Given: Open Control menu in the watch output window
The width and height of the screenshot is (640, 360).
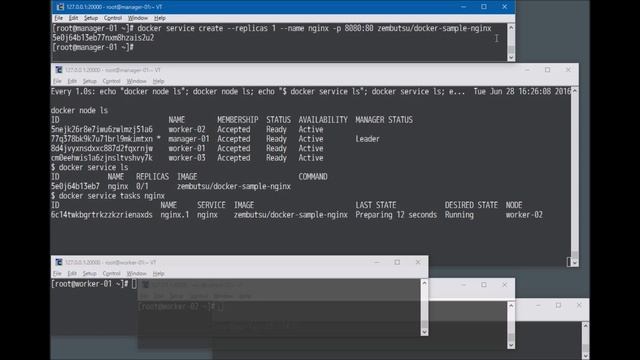Looking at the screenshot, I should pos(111,81).
